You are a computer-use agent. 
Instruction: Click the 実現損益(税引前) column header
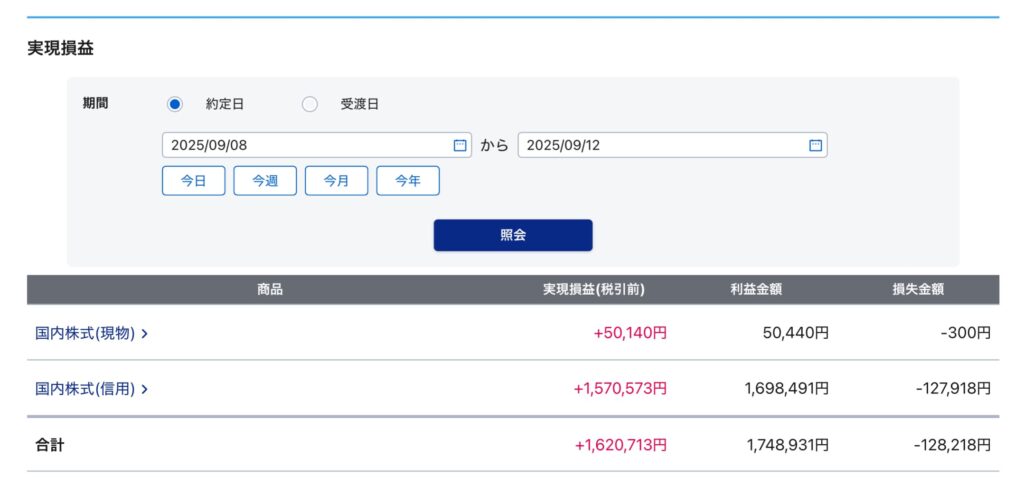(x=593, y=290)
